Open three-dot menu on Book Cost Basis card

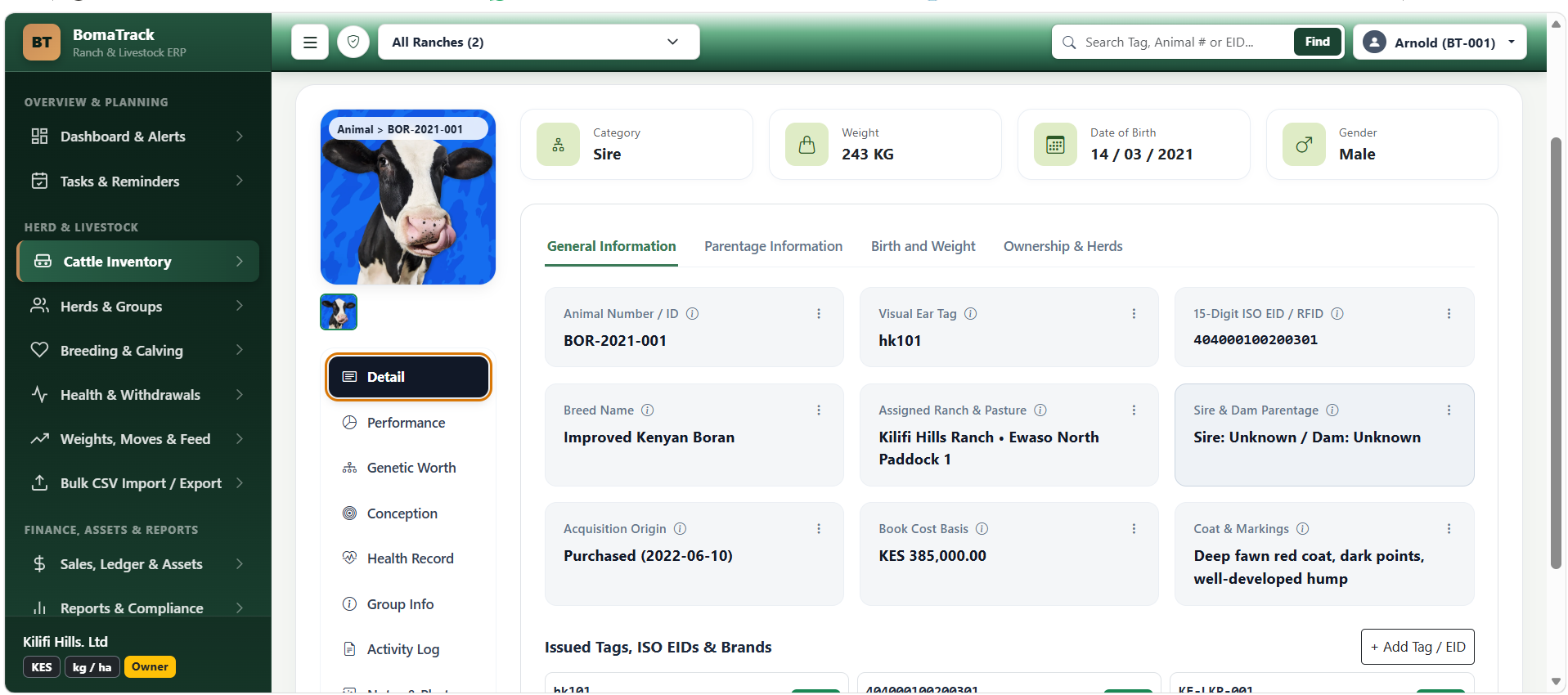coord(1134,528)
